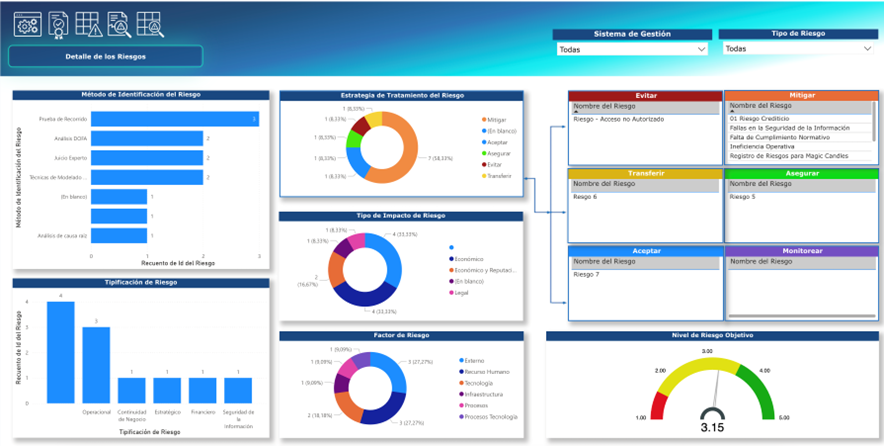Click the Detalle de los Riesgos button
The width and height of the screenshot is (884, 446).
[105, 57]
